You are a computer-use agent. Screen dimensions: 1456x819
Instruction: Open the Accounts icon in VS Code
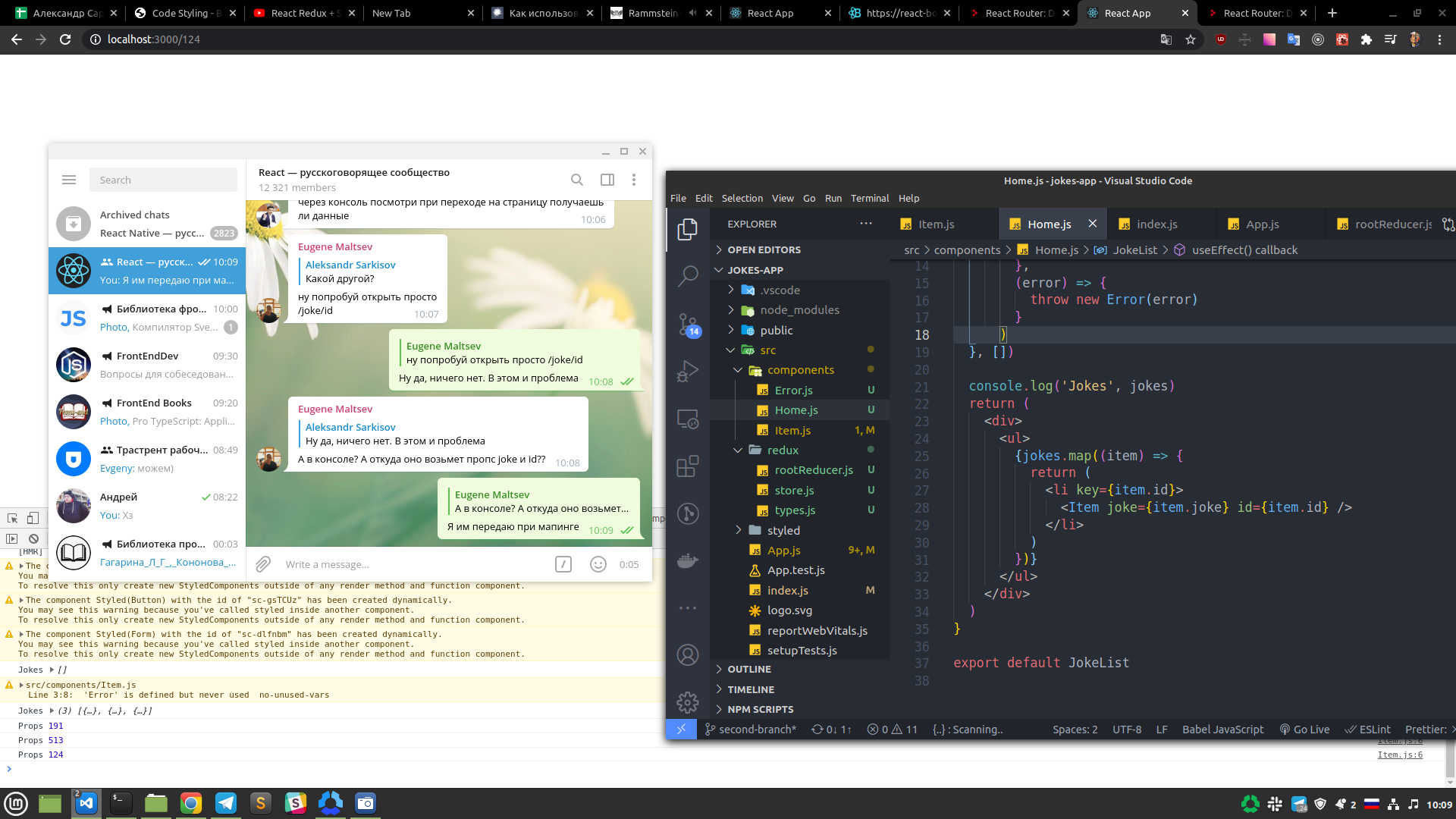point(687,654)
